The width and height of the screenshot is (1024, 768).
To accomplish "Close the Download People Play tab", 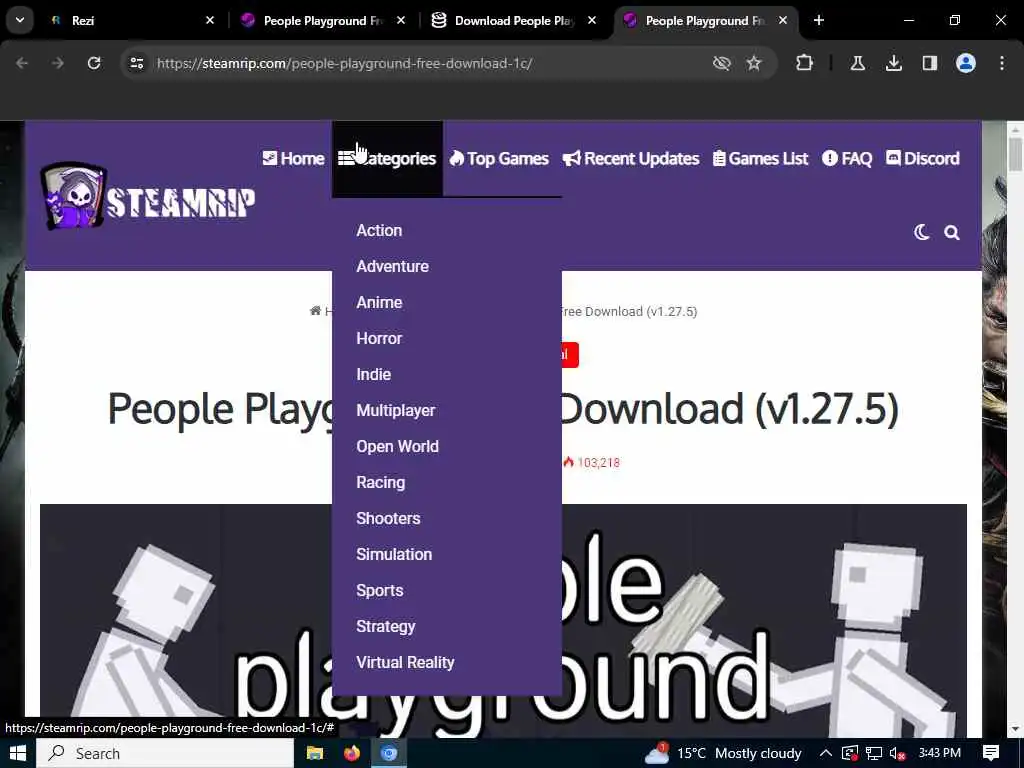I will 592,20.
